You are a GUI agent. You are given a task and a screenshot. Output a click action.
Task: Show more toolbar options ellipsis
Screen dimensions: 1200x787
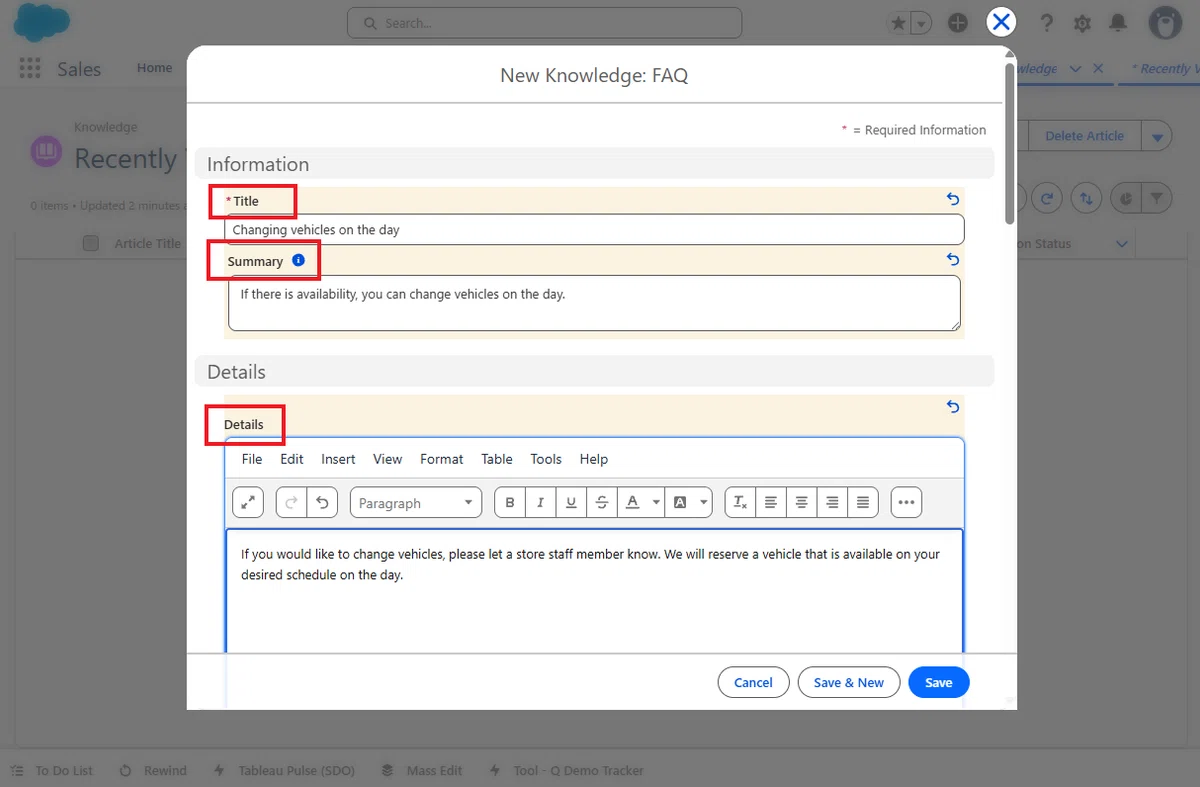(907, 502)
